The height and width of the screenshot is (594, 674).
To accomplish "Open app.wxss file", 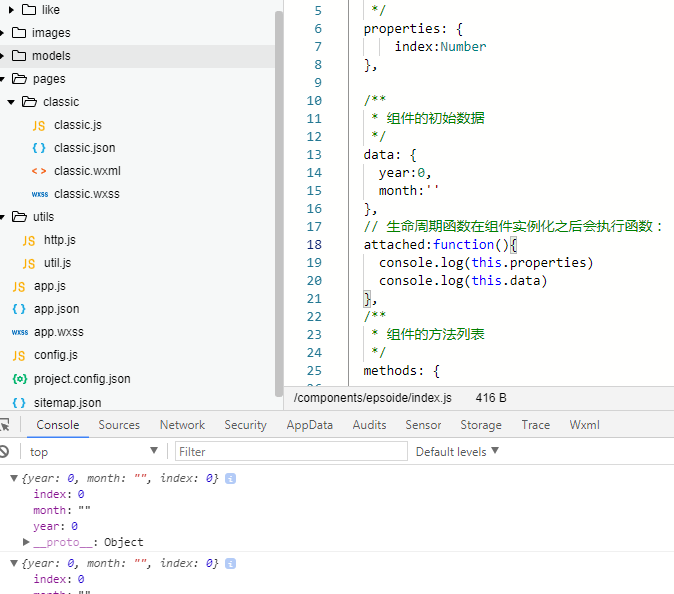I will 59,332.
